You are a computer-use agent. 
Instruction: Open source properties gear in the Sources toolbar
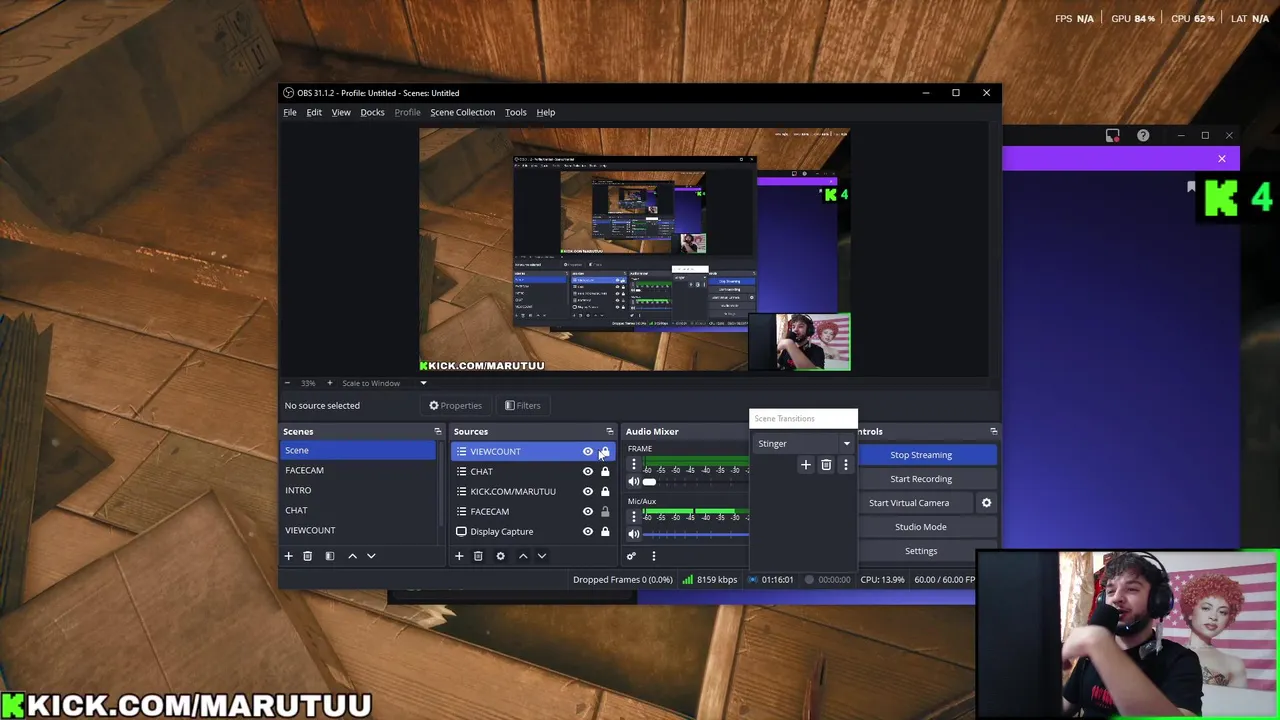500,556
